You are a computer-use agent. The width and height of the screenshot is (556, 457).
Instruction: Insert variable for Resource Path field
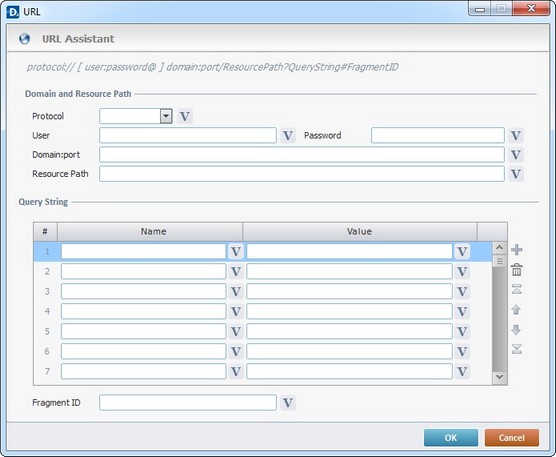(x=516, y=174)
